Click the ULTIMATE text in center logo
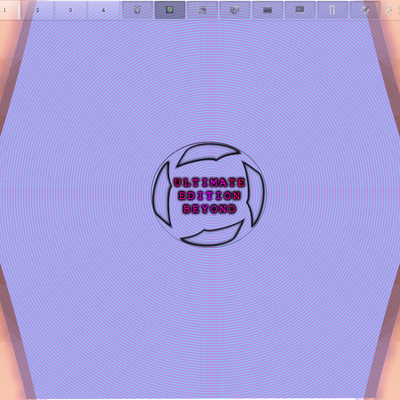This screenshot has height=400, width=400. (x=209, y=182)
